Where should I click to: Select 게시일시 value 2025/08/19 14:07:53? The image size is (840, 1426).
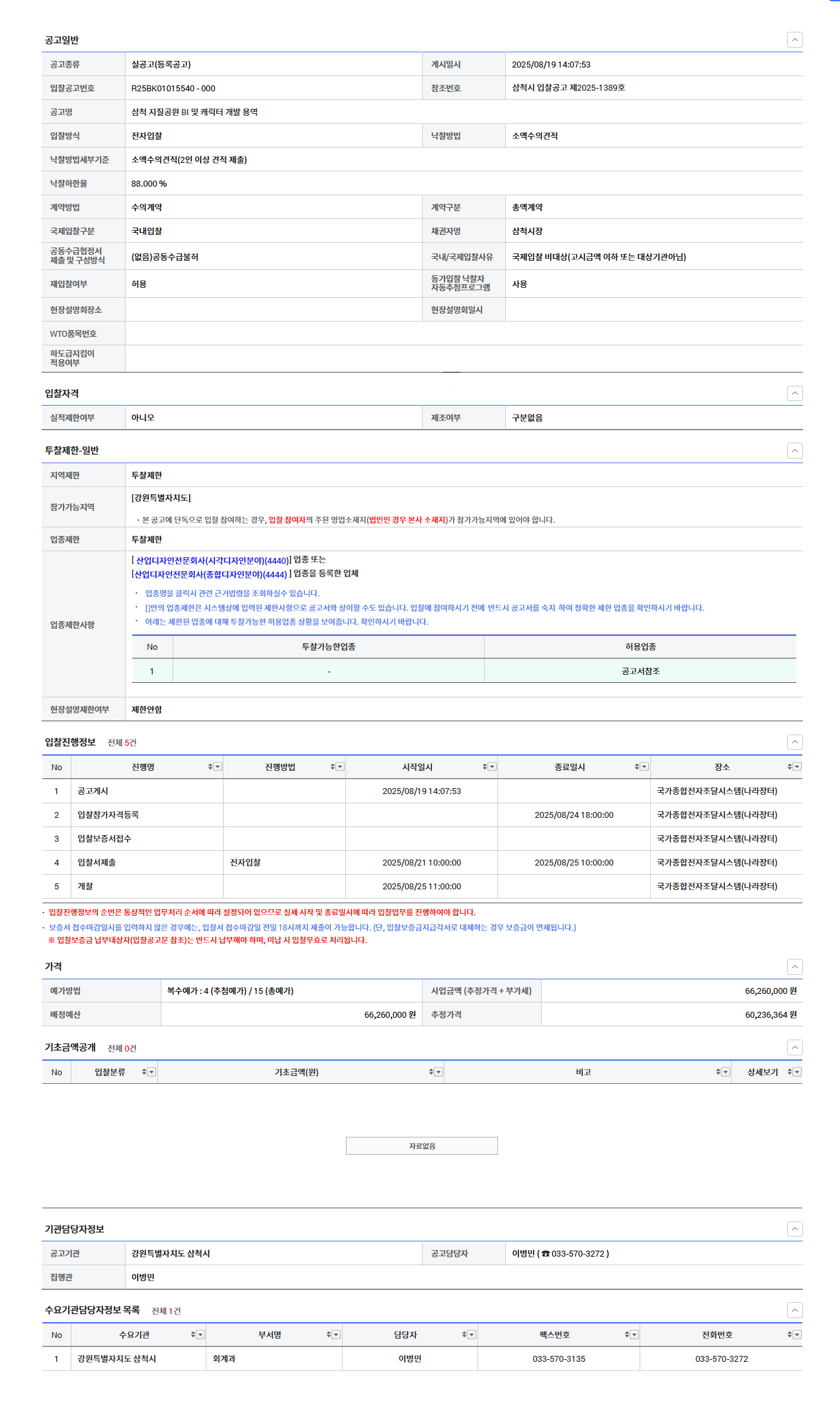(x=551, y=65)
